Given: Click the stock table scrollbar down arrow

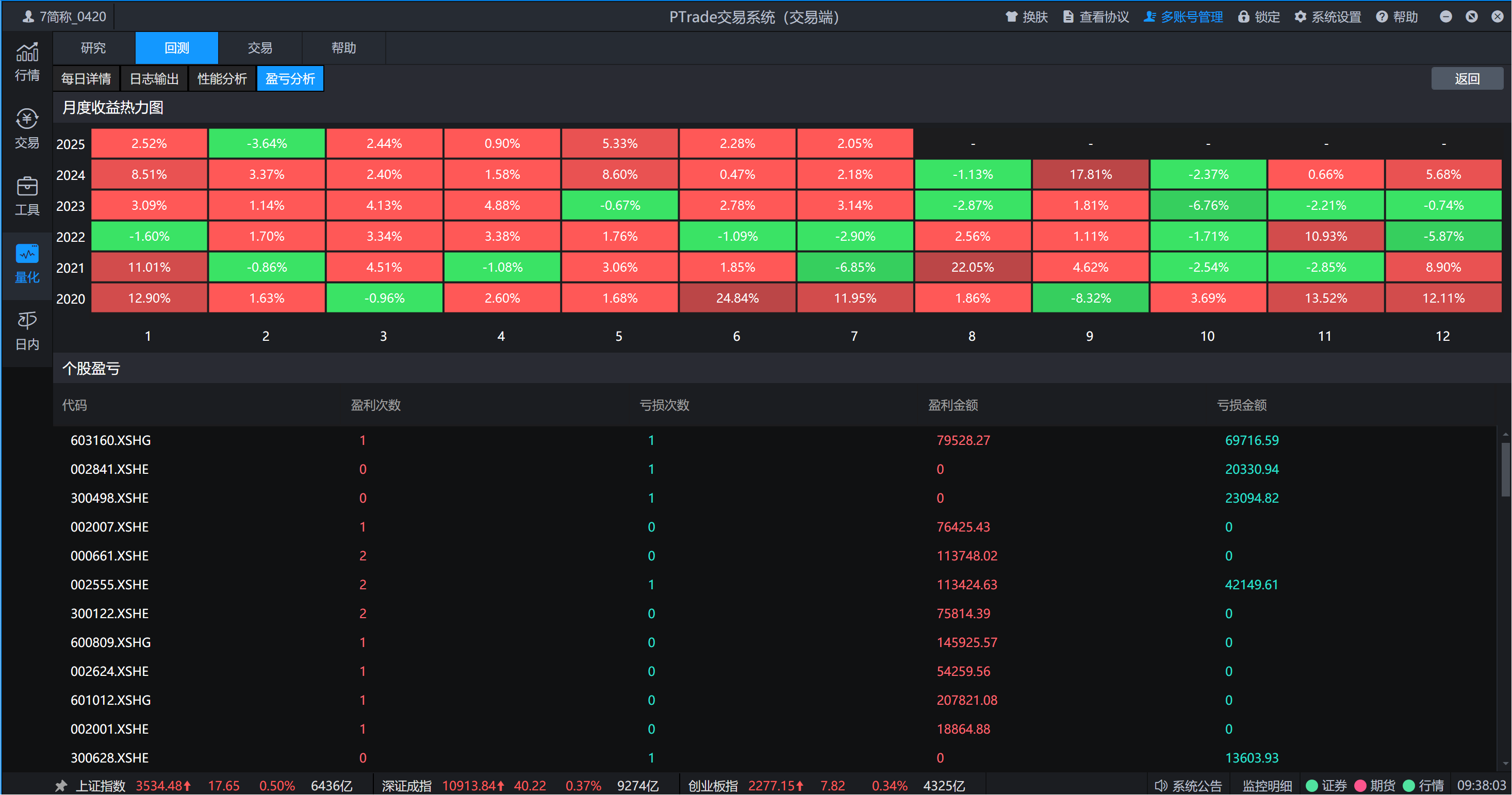Looking at the screenshot, I should click(x=1505, y=764).
